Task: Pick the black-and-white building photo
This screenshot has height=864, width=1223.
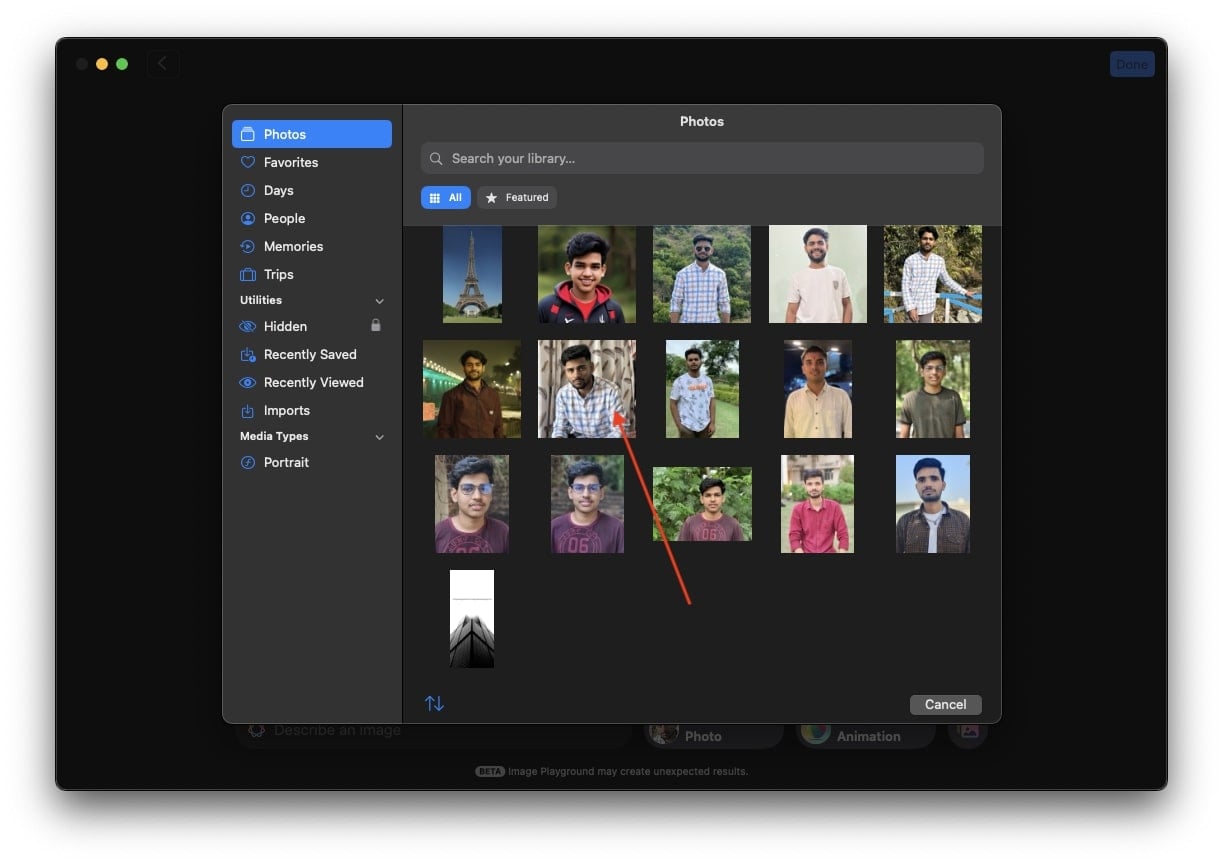Action: (x=472, y=619)
